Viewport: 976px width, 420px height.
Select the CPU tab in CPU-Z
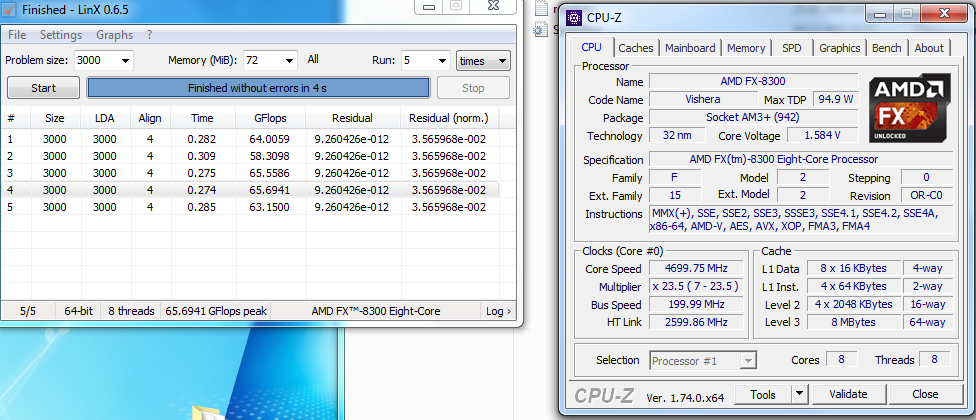click(591, 47)
